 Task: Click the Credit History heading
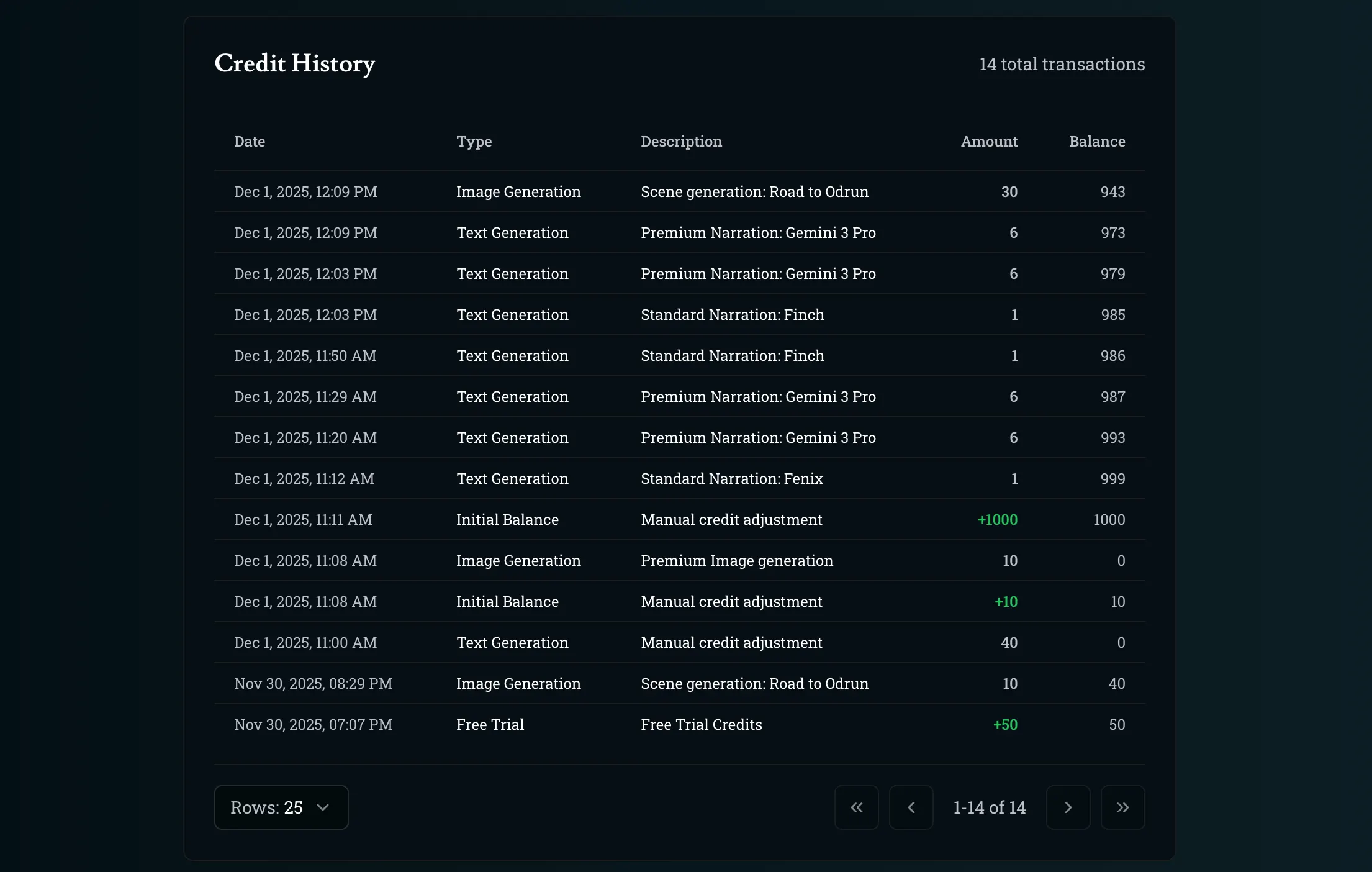pos(294,63)
